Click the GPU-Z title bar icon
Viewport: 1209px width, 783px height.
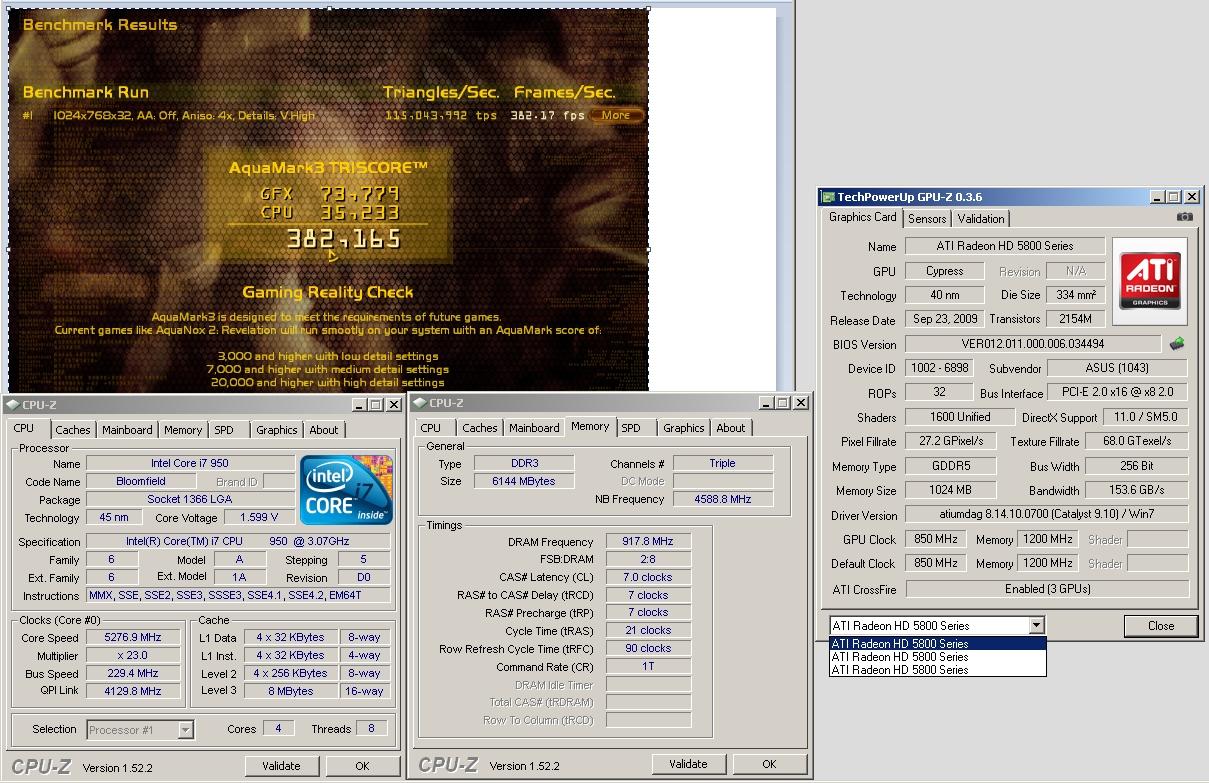(826, 197)
